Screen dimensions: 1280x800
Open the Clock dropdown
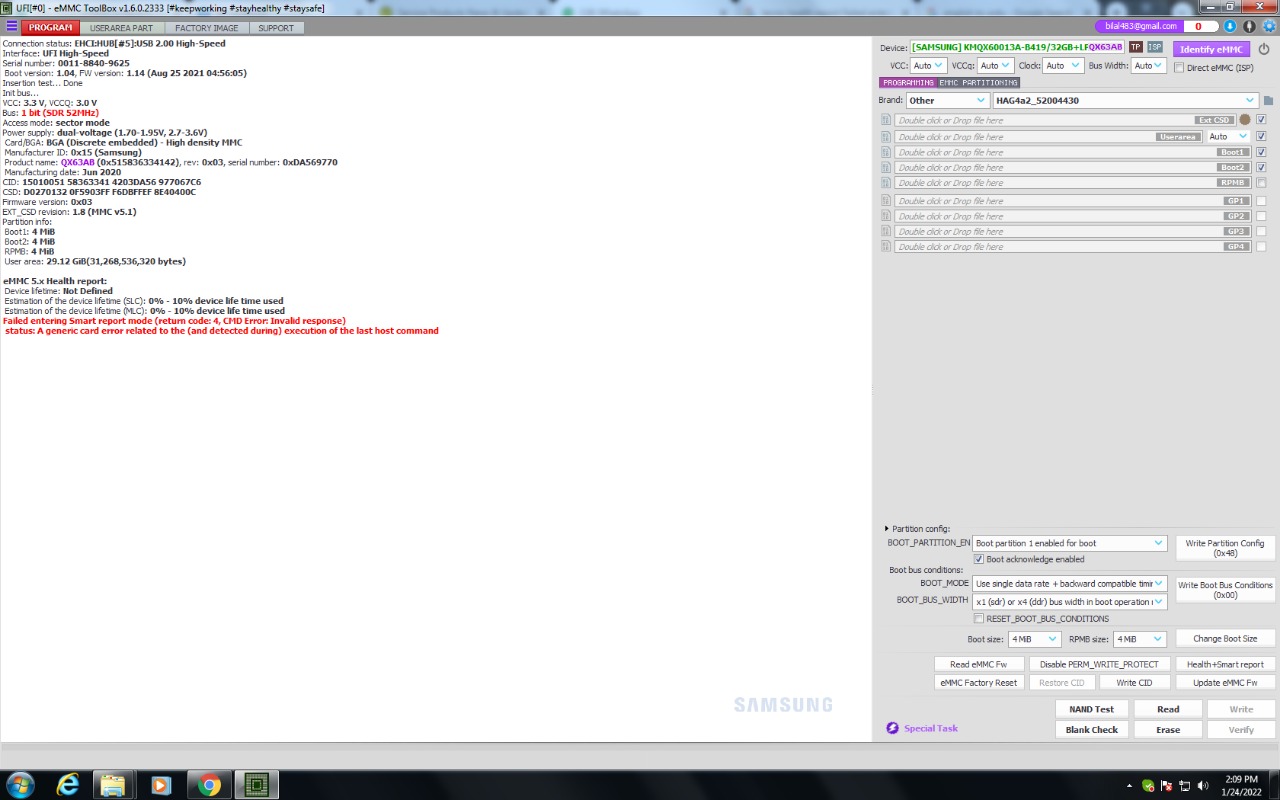pyautogui.click(x=1063, y=66)
